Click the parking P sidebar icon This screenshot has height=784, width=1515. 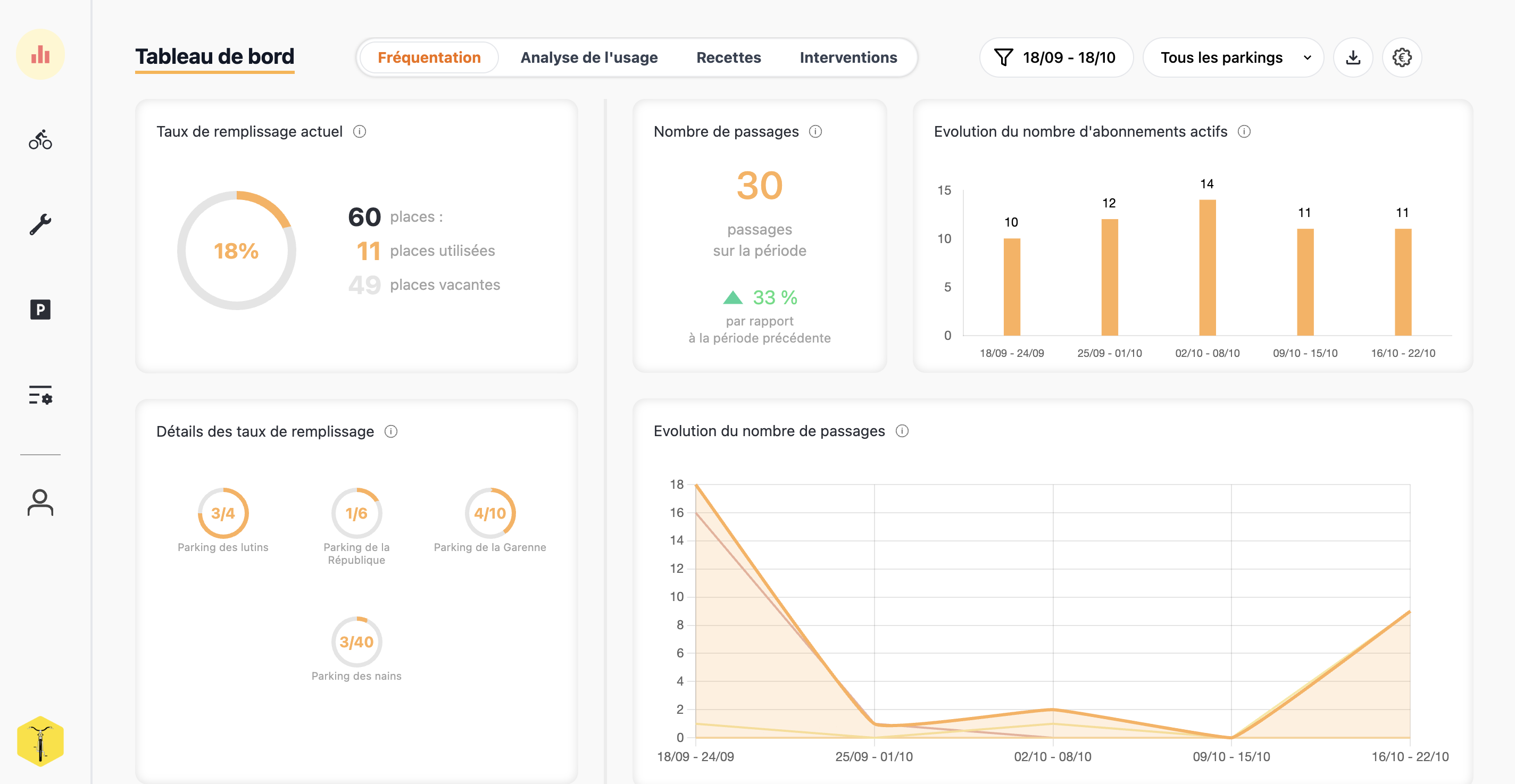[x=40, y=310]
